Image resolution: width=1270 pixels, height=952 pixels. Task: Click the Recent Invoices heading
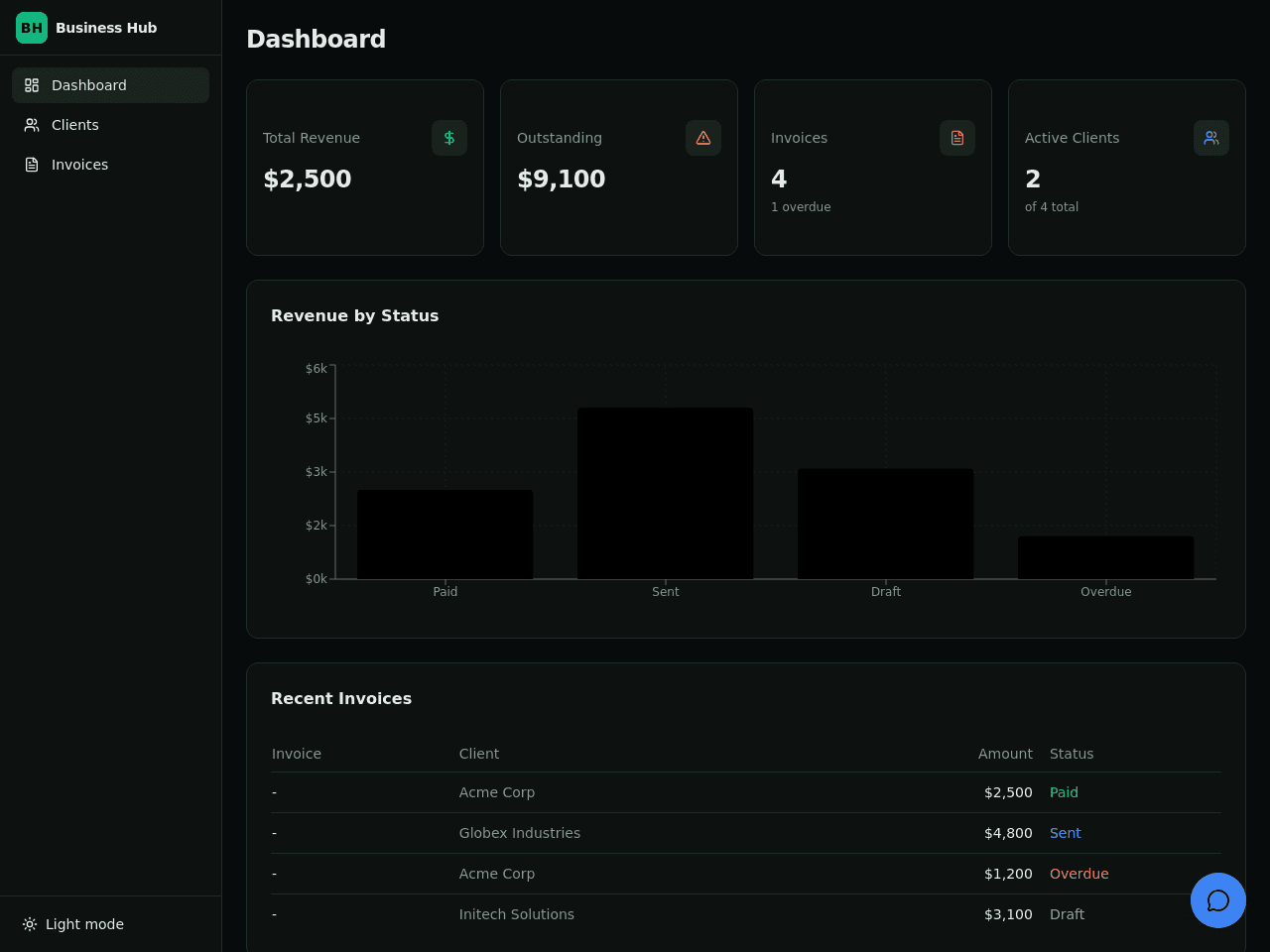coord(341,698)
